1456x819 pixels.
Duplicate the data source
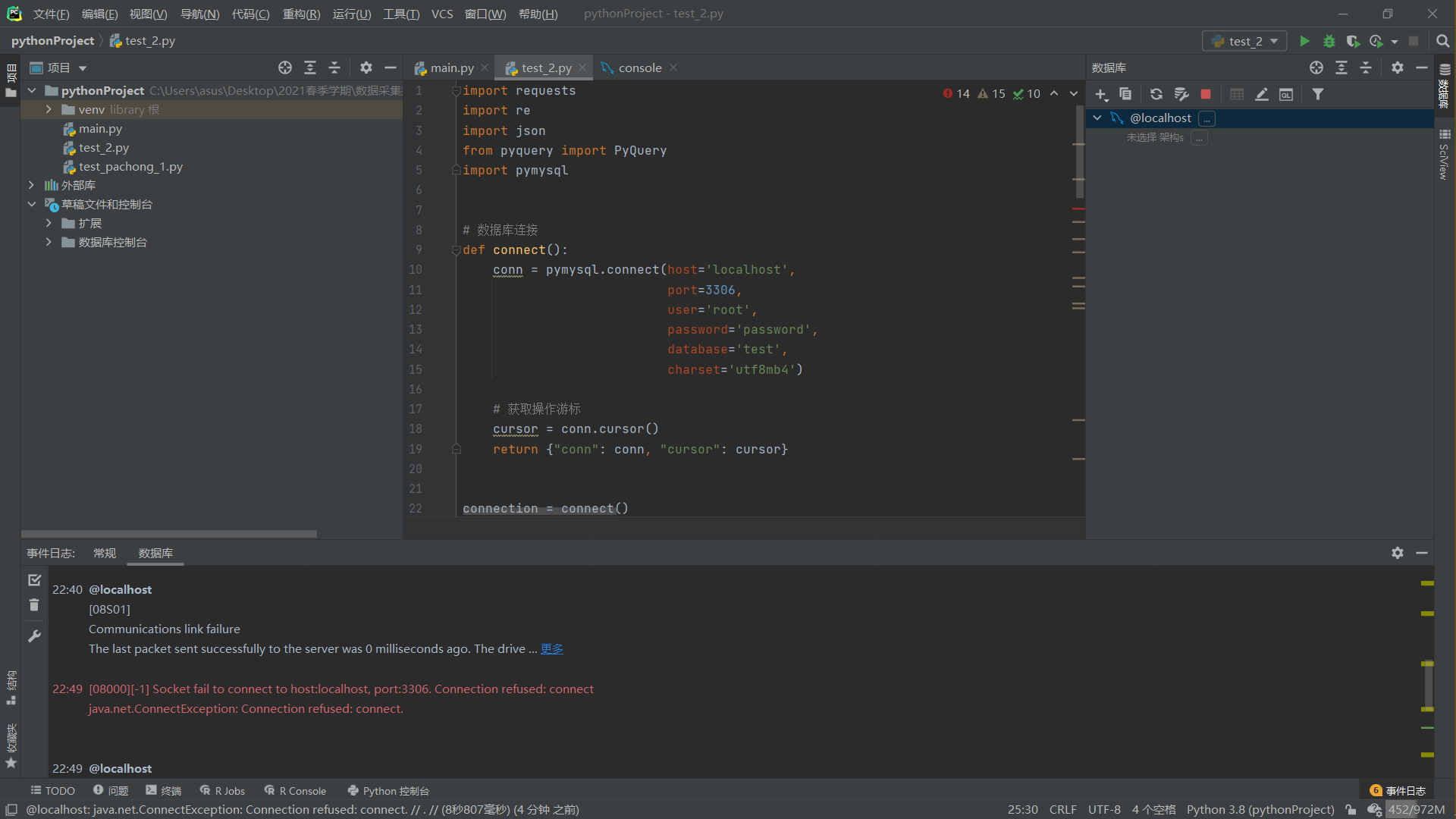pos(1125,94)
